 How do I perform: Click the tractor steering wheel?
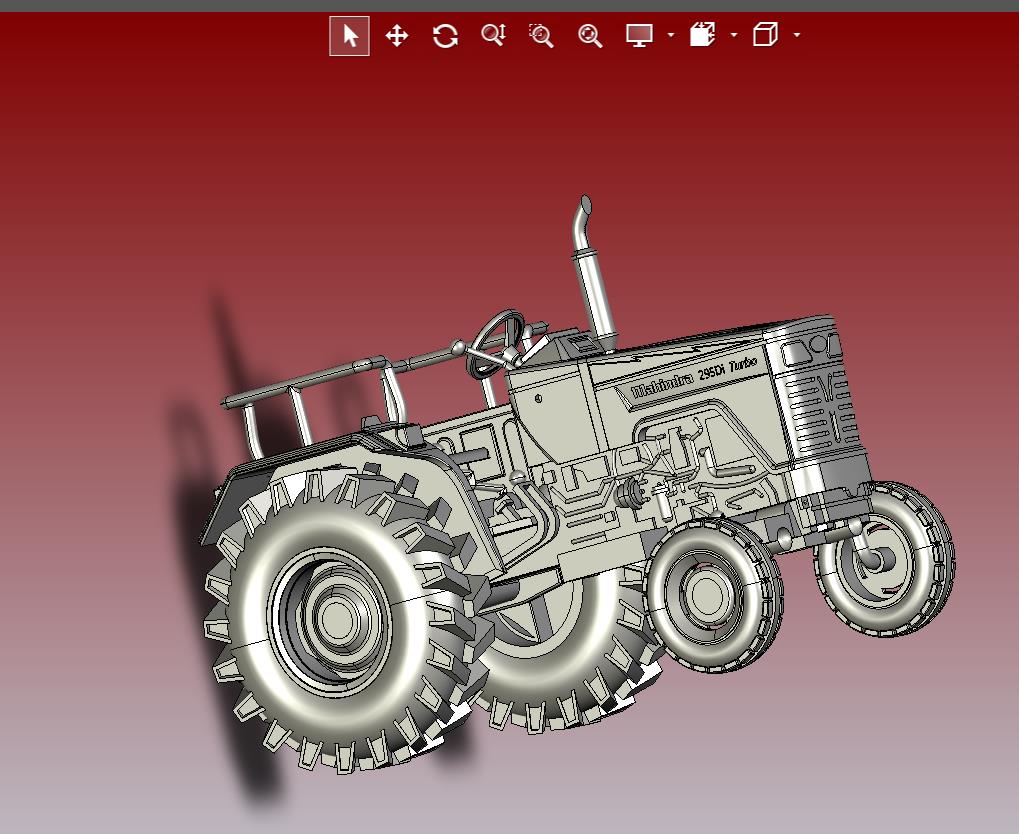click(497, 343)
